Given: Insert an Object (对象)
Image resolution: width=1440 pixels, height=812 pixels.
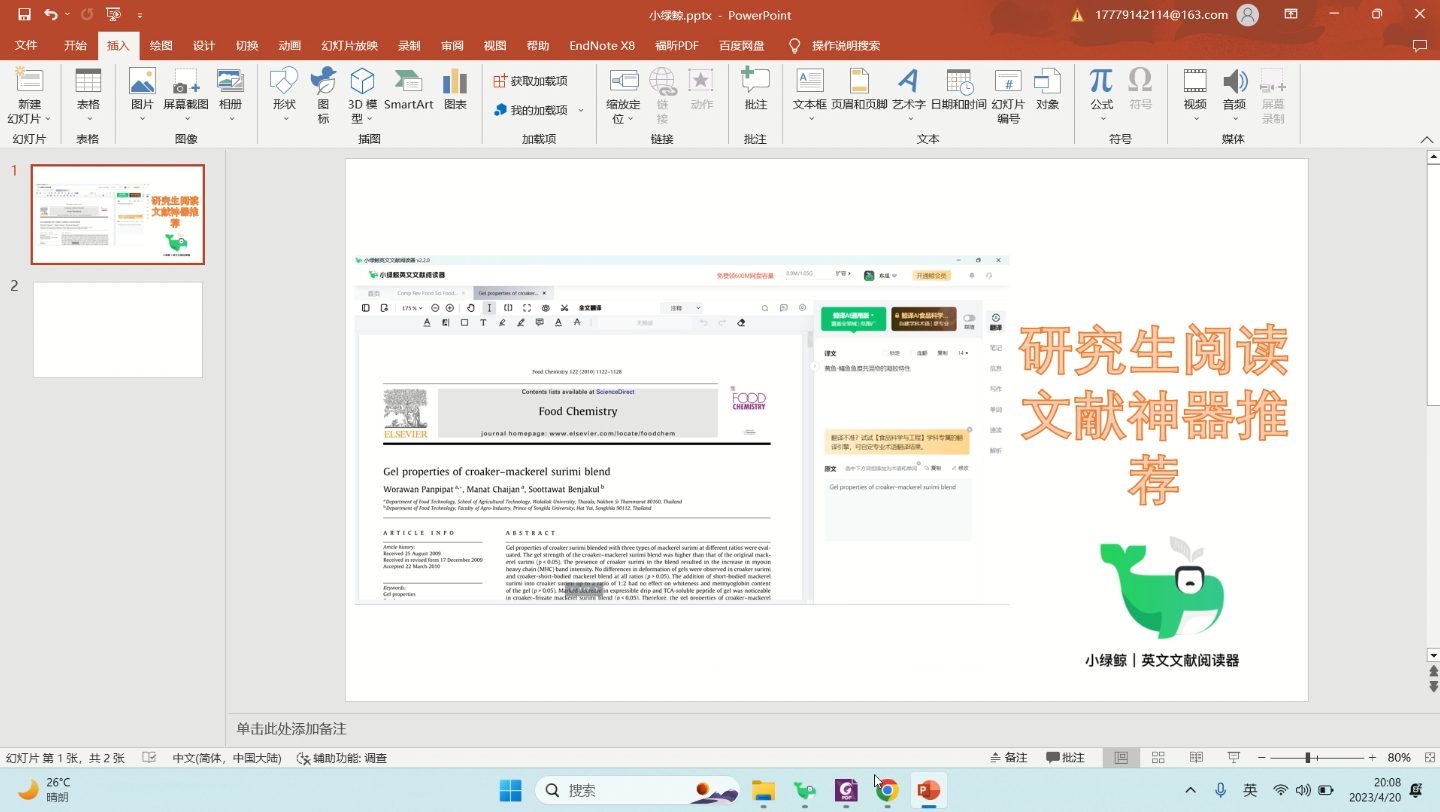Looking at the screenshot, I should [1047, 90].
